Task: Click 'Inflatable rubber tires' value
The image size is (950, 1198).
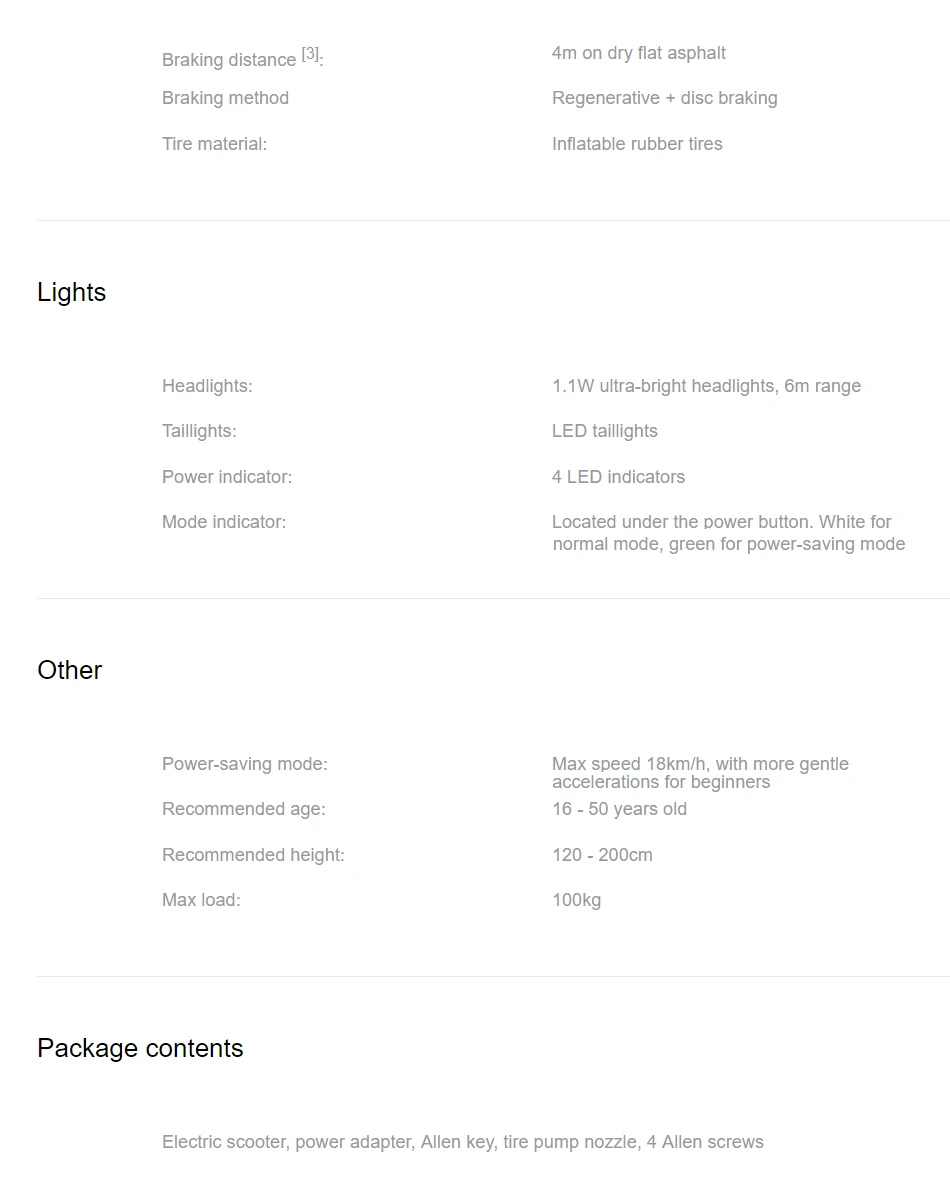Action: point(637,144)
